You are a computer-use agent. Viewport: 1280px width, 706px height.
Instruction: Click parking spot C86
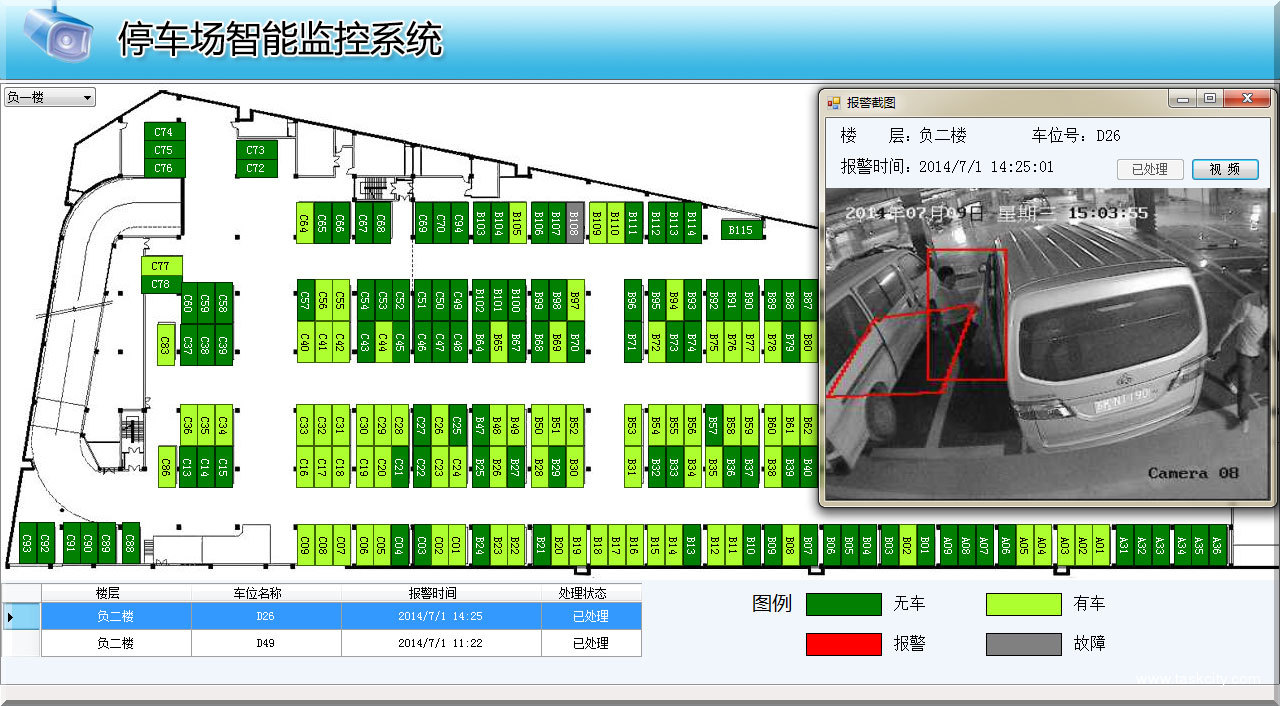point(166,467)
